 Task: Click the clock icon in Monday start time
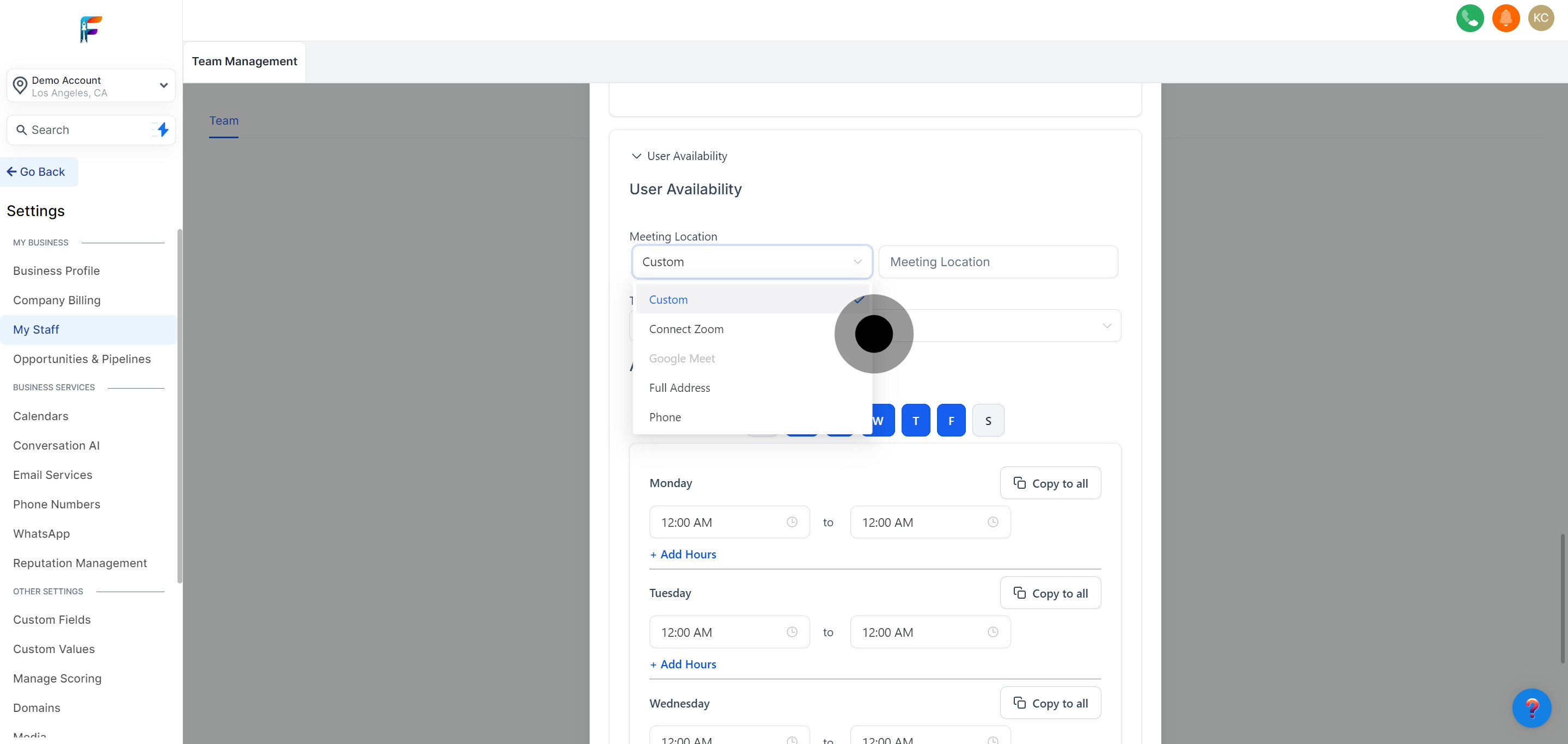click(791, 522)
